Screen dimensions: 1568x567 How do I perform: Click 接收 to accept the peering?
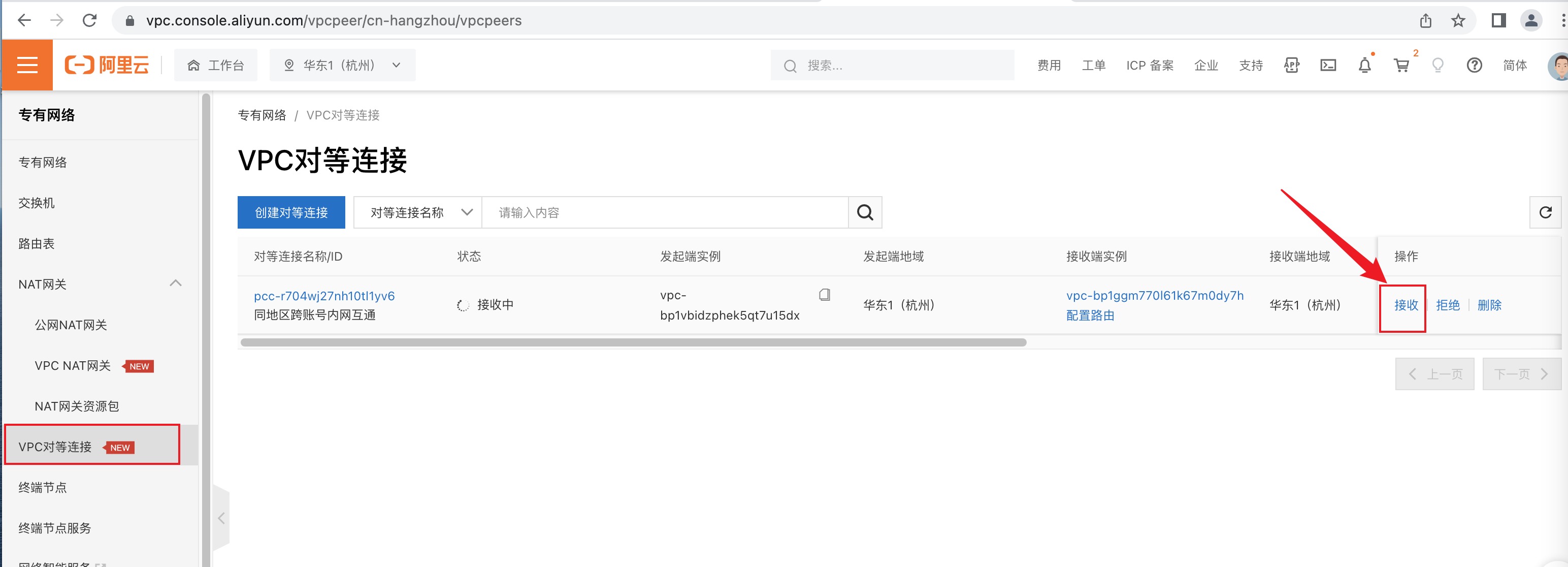pyautogui.click(x=1406, y=305)
